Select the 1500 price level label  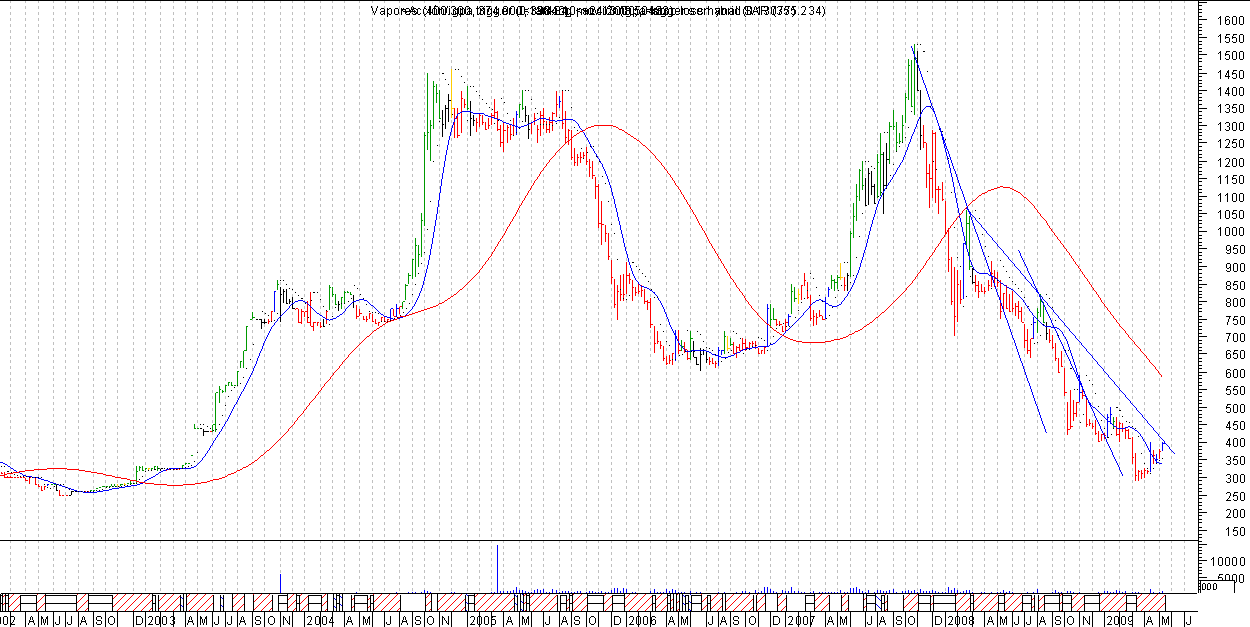[1231, 56]
